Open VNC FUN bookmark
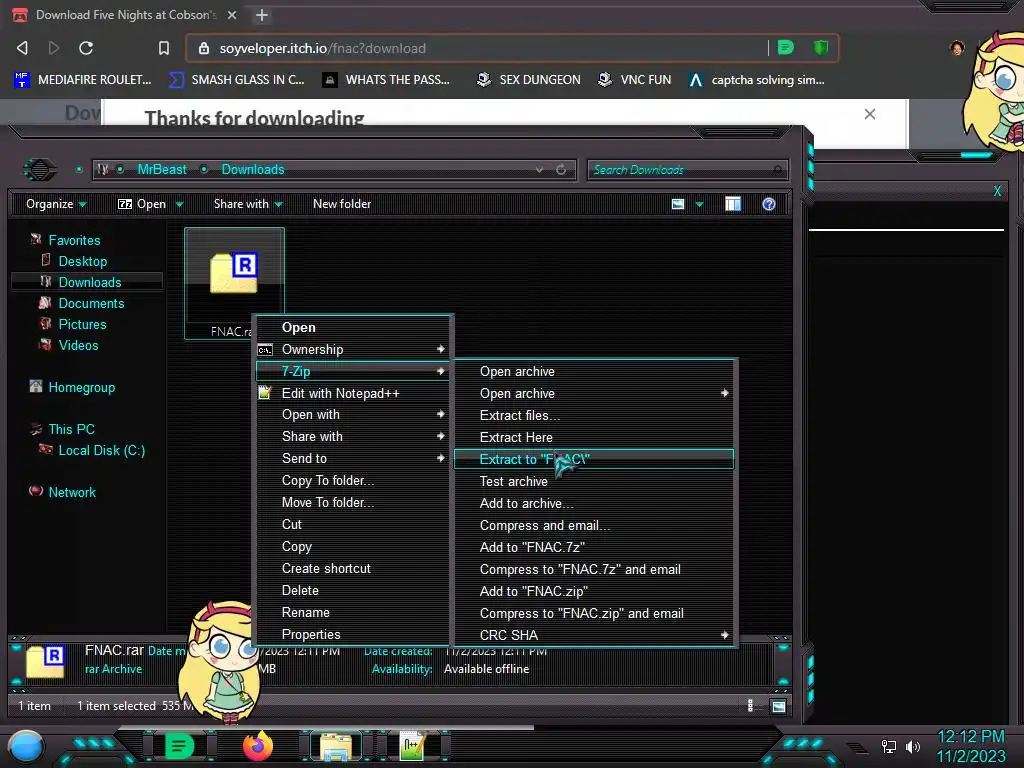 point(634,80)
